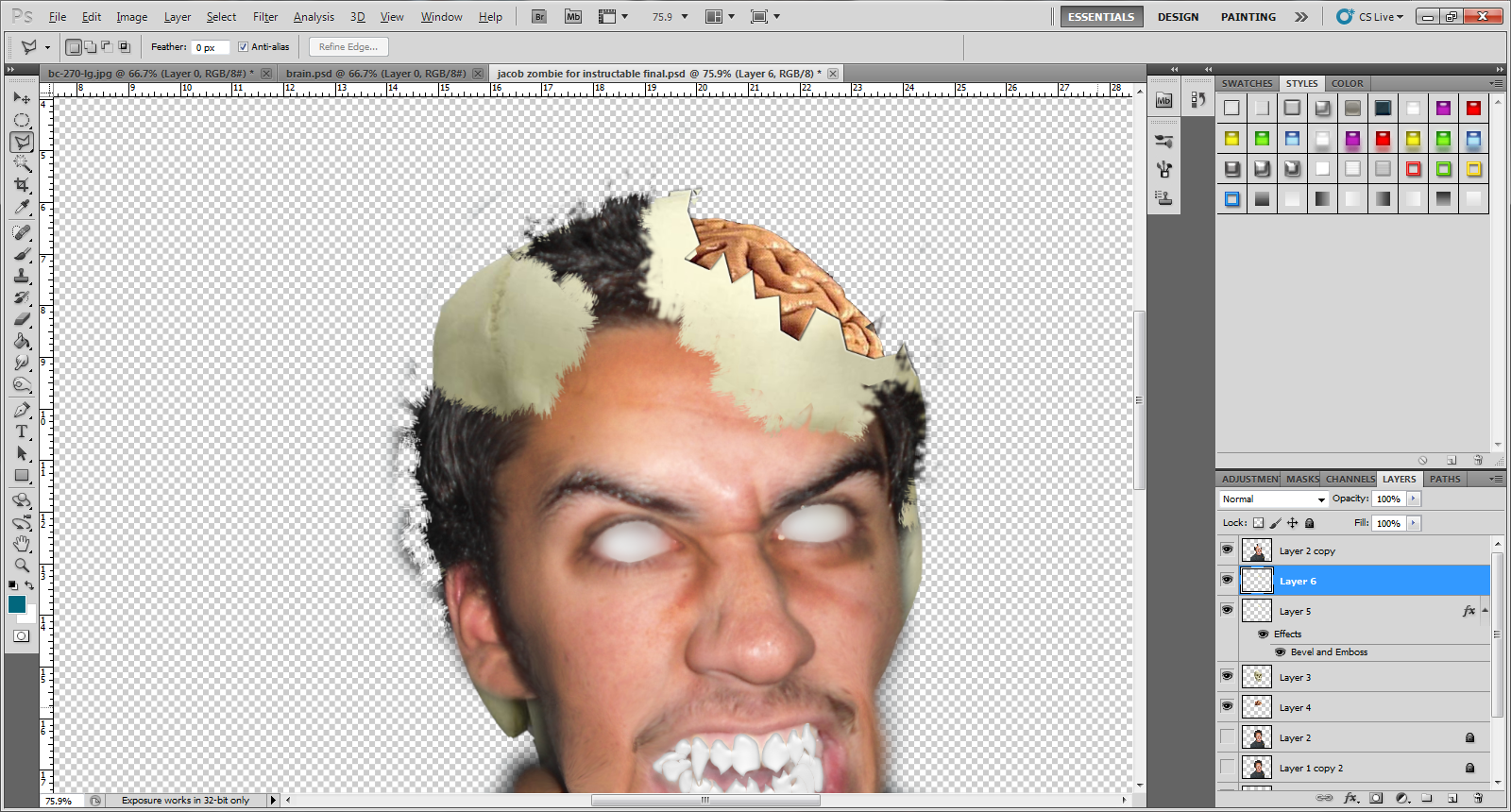Click Add layer mask button
The height and width of the screenshot is (812, 1511).
[1376, 798]
